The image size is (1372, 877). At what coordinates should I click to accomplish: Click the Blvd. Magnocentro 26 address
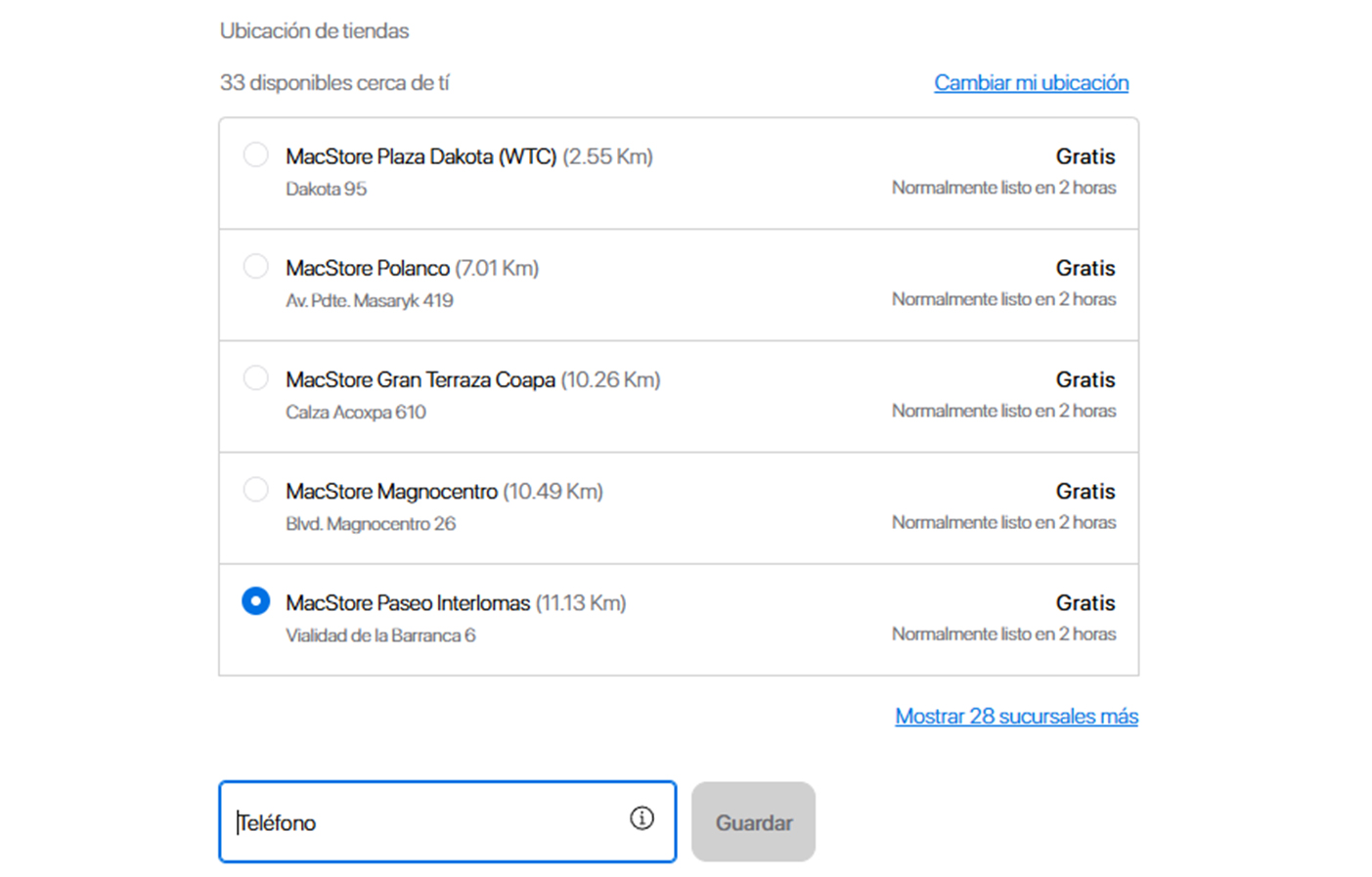point(370,524)
